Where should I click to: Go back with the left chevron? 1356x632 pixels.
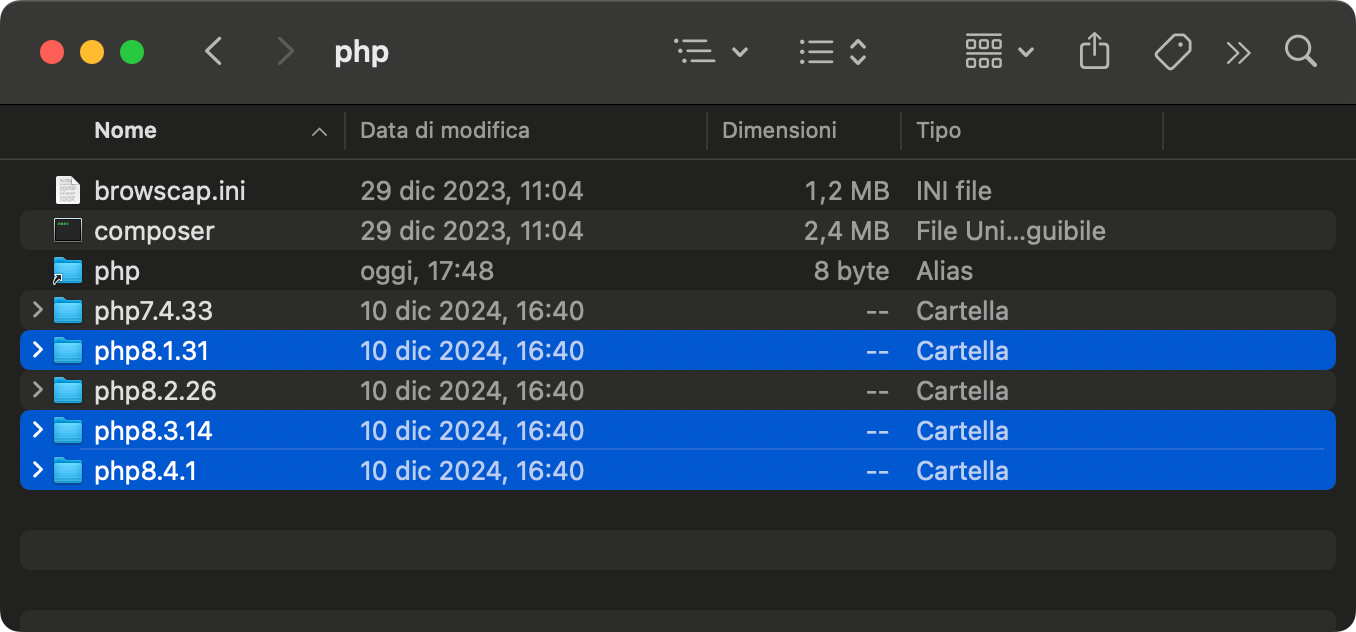[213, 51]
